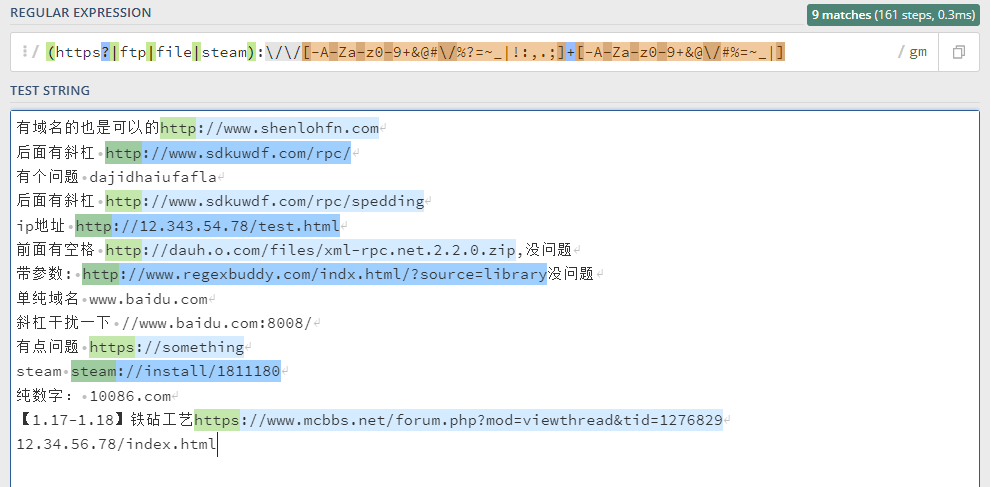Click the first capture group (https?|ftp|file|steam)
The height and width of the screenshot is (487, 991).
point(150,52)
